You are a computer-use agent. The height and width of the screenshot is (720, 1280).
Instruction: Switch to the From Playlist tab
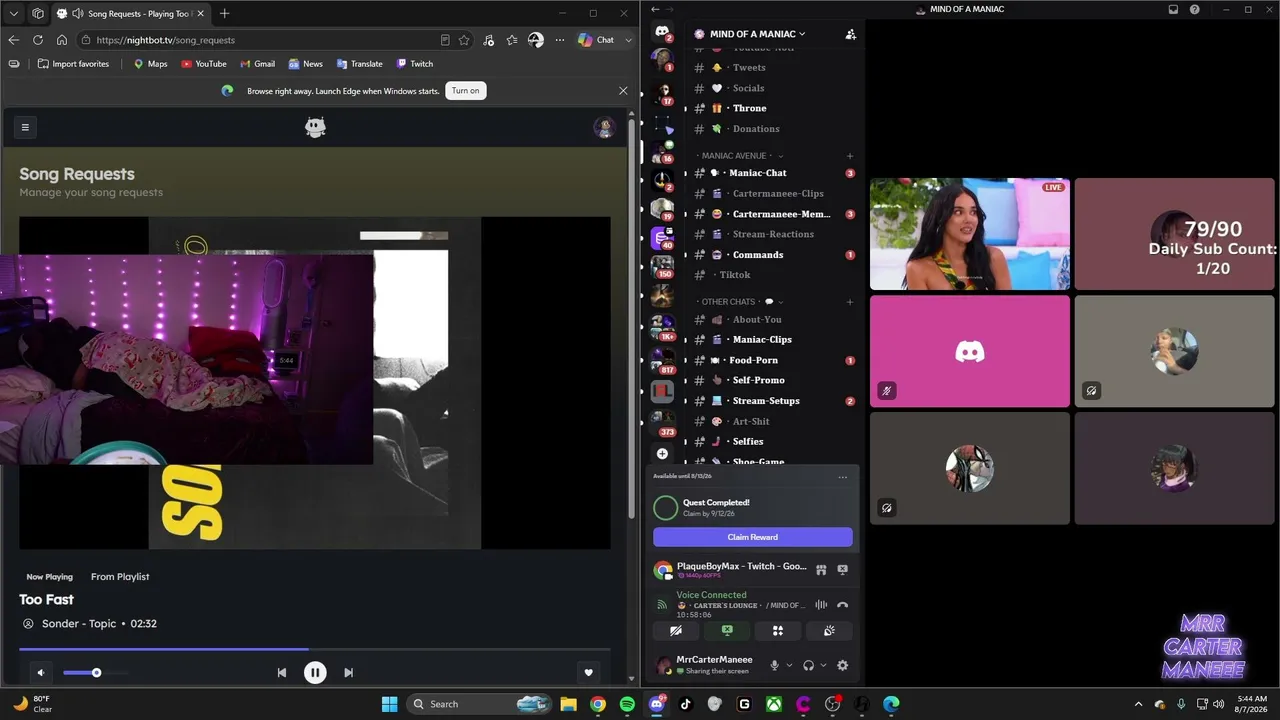click(120, 576)
